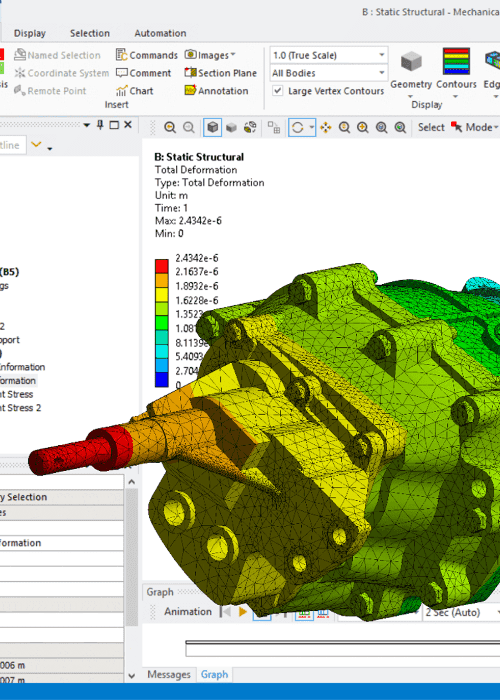Switch to the Graph bottom tab
The height and width of the screenshot is (700, 500).
point(214,675)
